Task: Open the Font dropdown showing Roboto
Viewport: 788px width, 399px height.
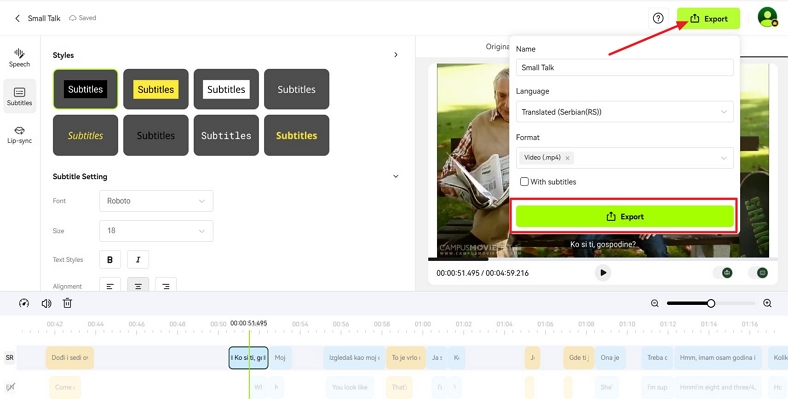Action: (x=156, y=201)
